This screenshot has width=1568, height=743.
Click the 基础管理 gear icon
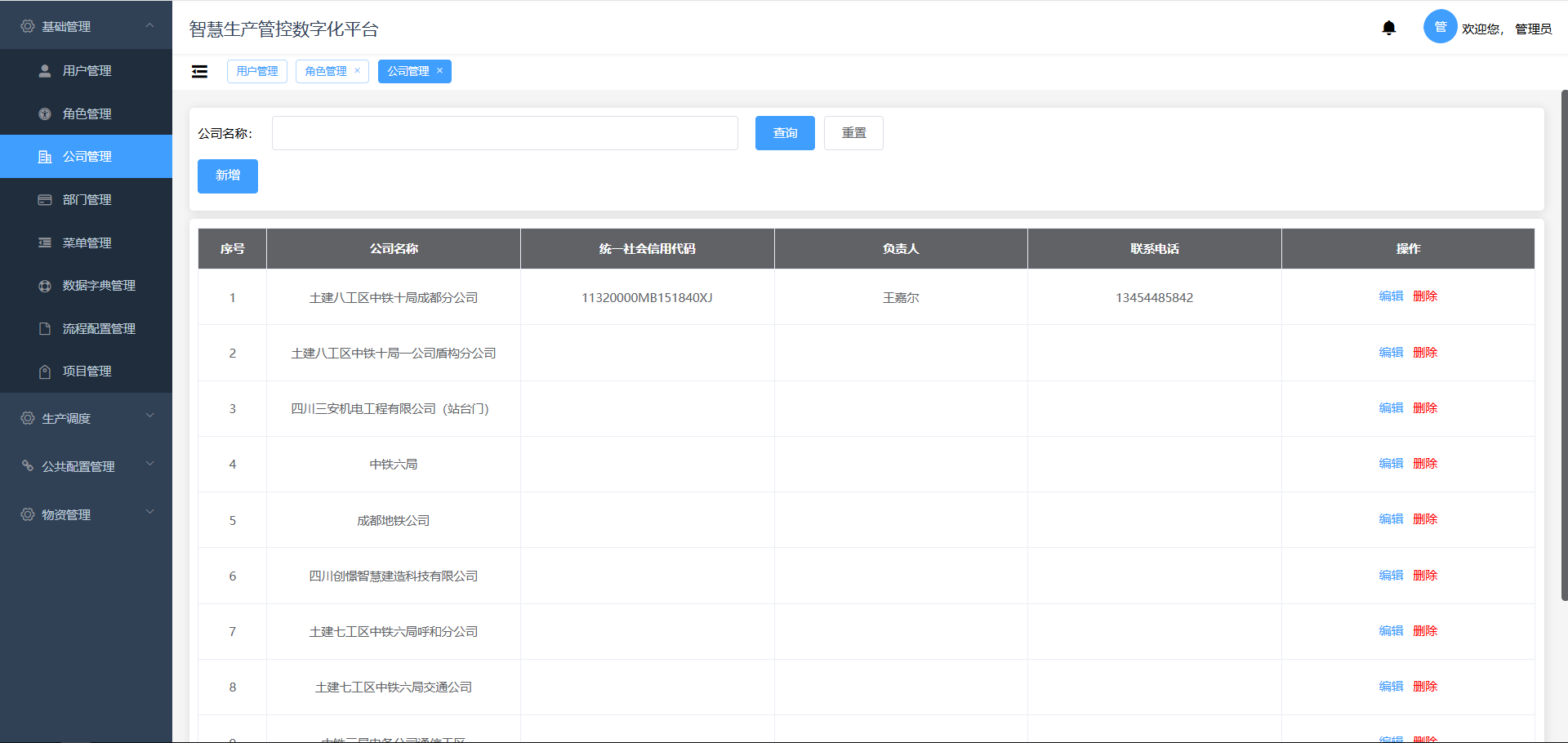pos(28,26)
